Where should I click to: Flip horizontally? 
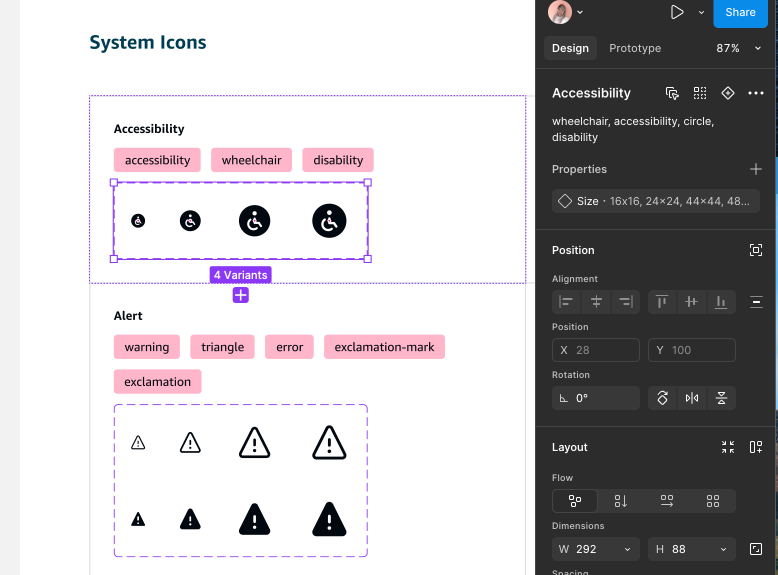pyautogui.click(x=692, y=398)
